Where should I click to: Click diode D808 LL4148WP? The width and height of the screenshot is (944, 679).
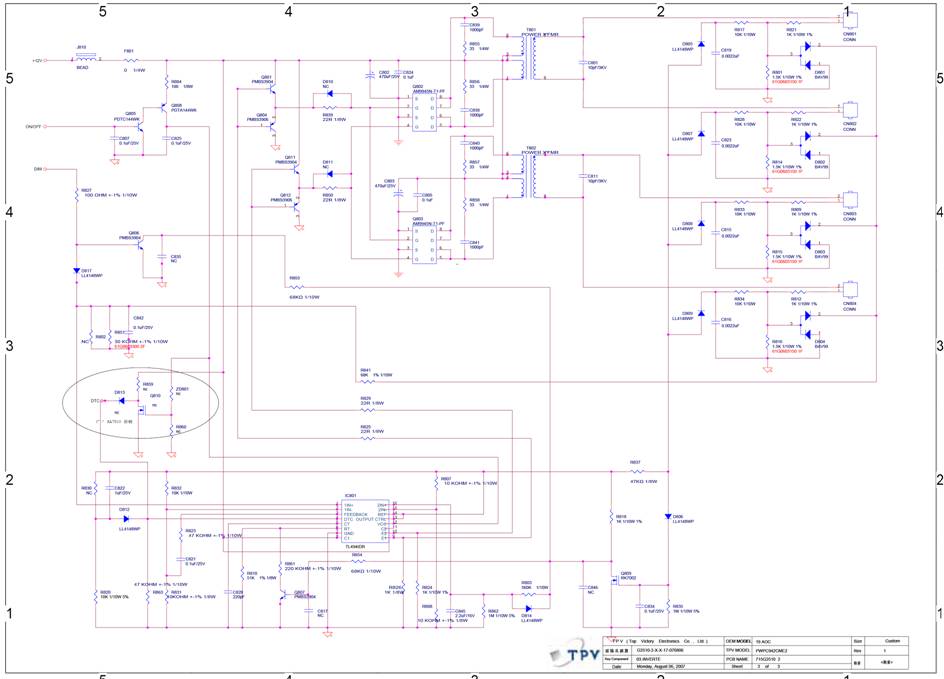[701, 224]
